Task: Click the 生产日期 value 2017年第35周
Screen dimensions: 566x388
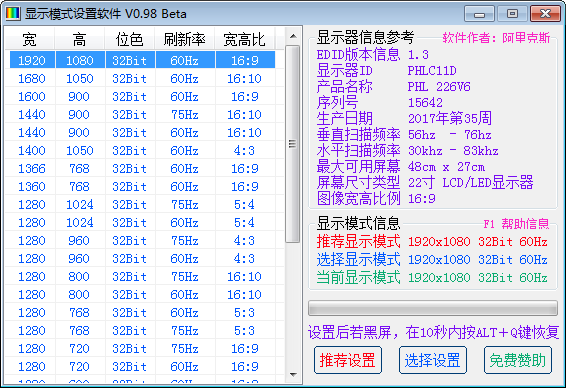Action: pos(450,118)
